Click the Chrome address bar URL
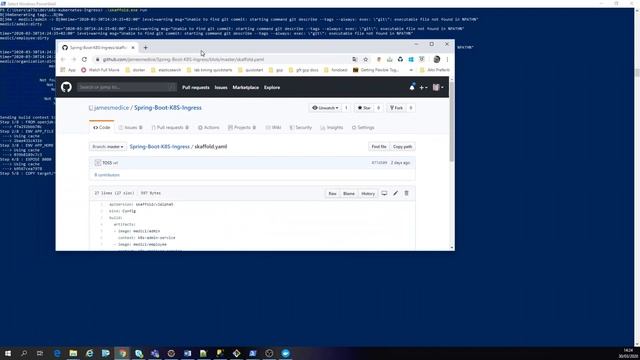640x360 pixels. click(183, 60)
